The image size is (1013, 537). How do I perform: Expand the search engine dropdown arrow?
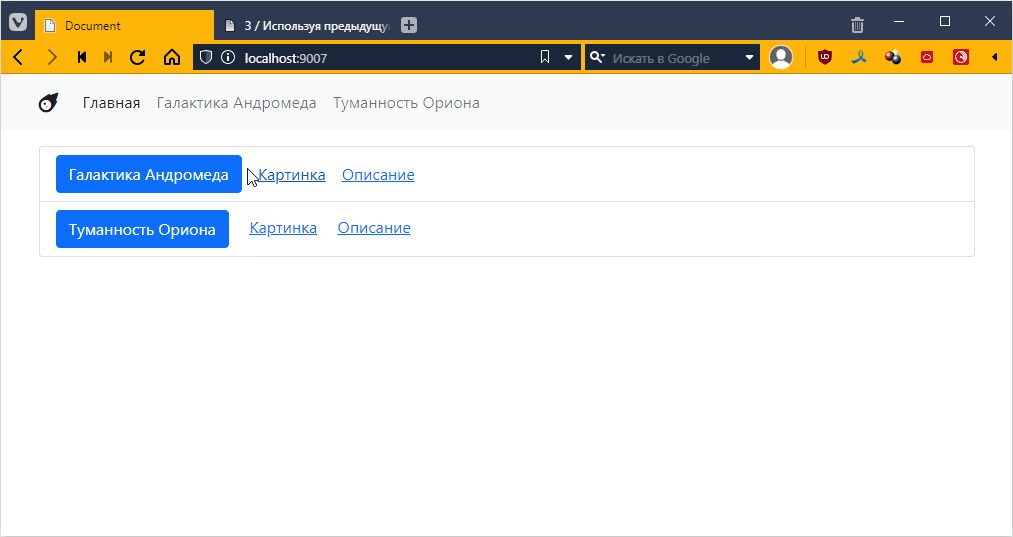click(x=749, y=58)
